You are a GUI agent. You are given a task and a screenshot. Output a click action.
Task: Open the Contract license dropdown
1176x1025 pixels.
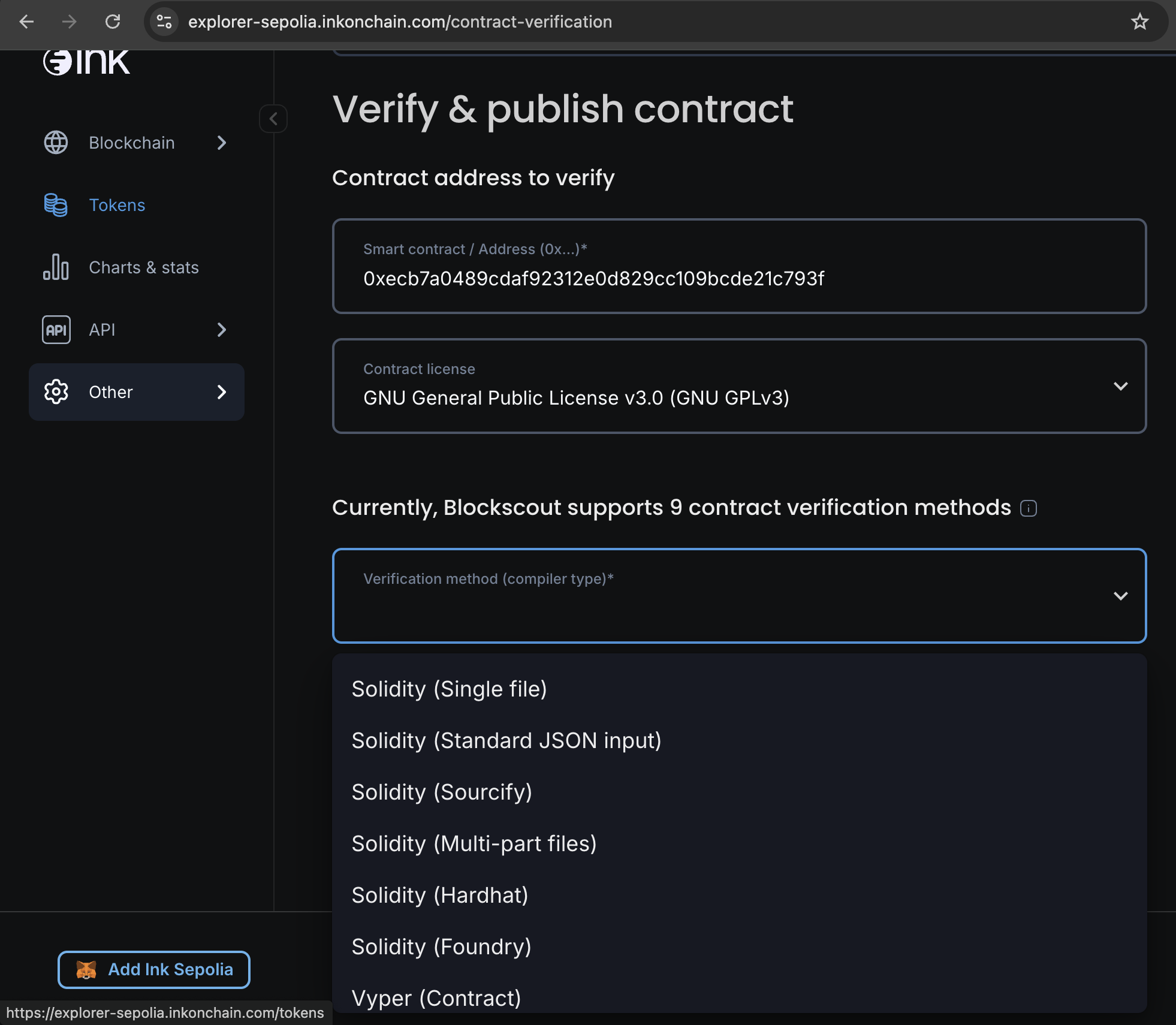tap(739, 386)
